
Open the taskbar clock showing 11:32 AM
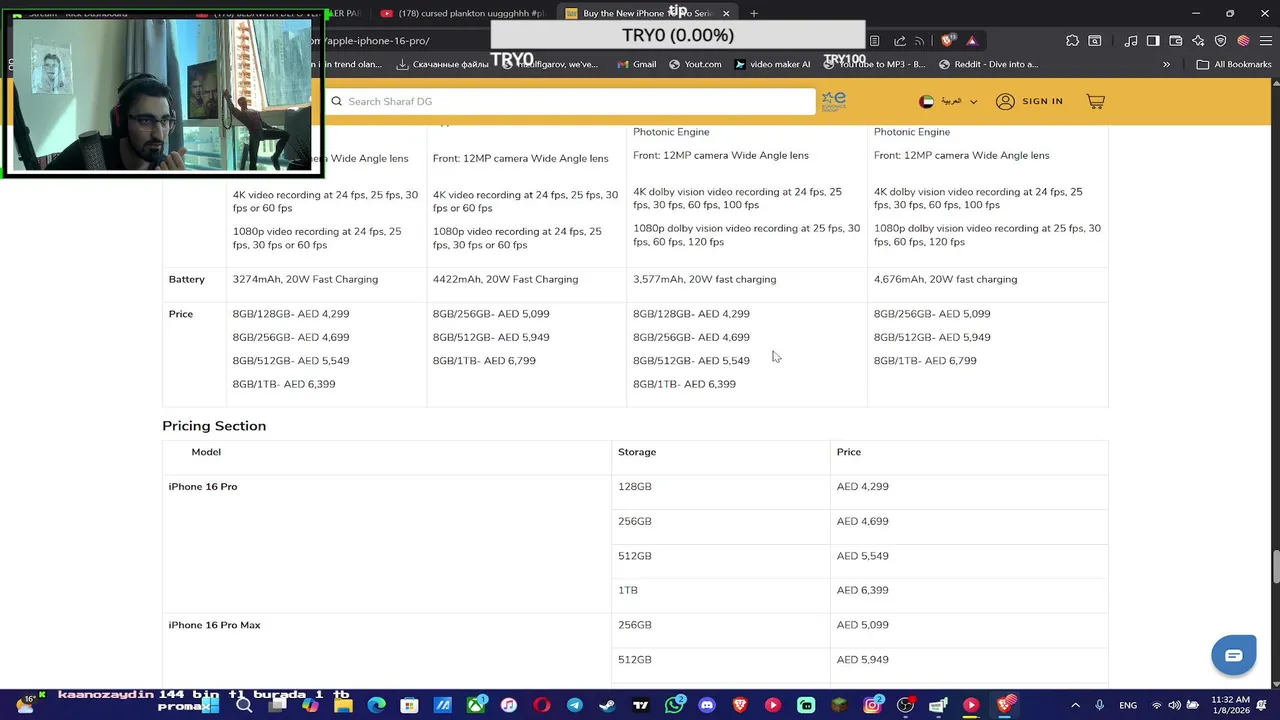click(x=1230, y=705)
